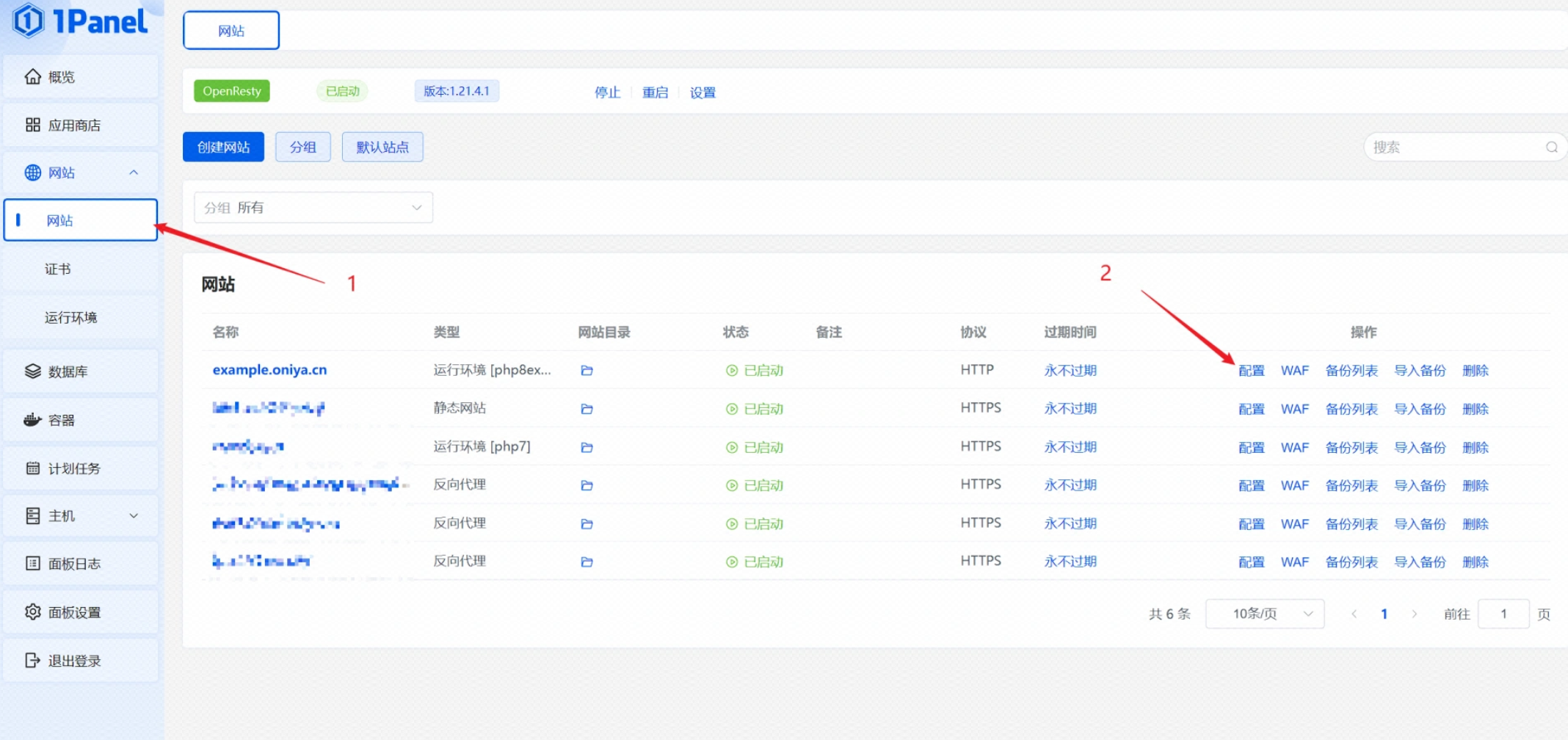Image resolution: width=1568 pixels, height=740 pixels.
Task: Open the 分组 所有 group dropdown
Action: pyautogui.click(x=313, y=208)
